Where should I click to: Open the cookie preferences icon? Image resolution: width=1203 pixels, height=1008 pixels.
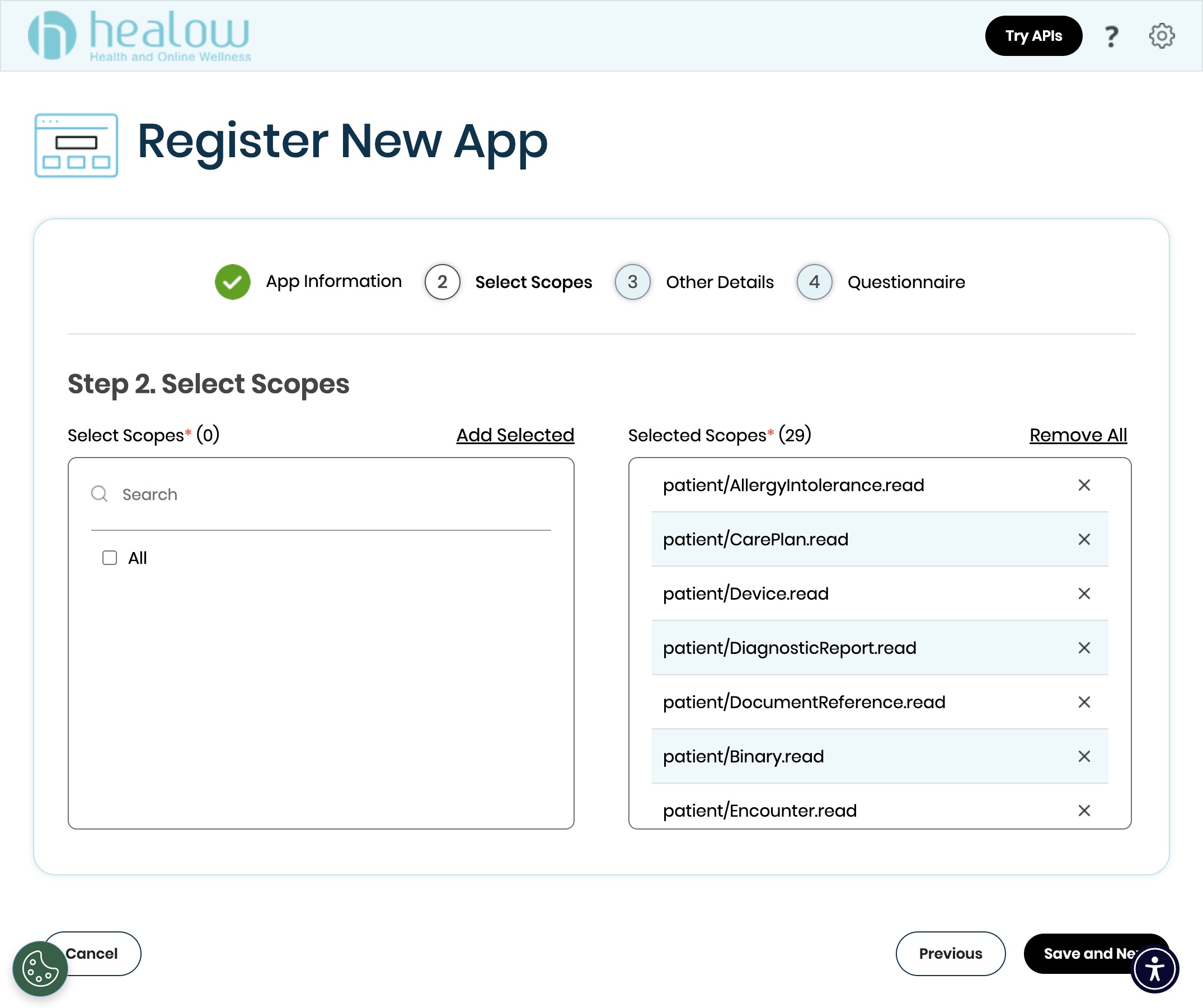[x=40, y=968]
